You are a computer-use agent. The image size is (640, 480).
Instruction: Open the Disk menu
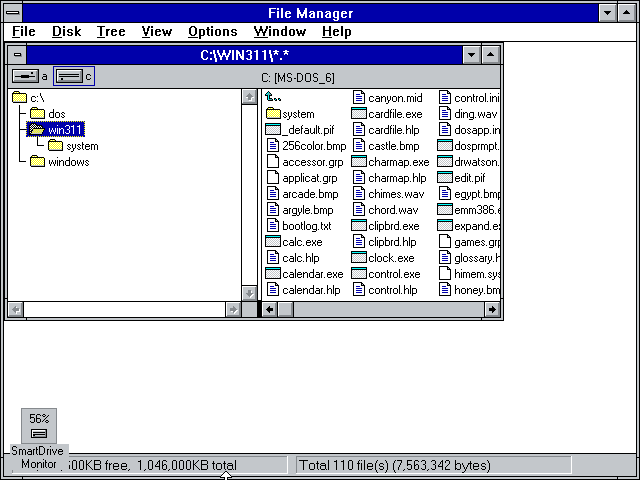tap(67, 31)
